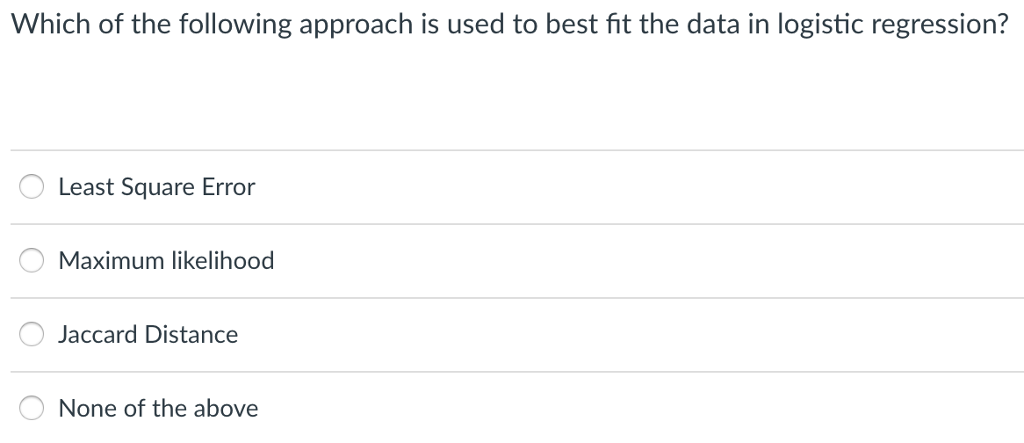Mark the None of the above radio button
1024x443 pixels.
tap(32, 409)
